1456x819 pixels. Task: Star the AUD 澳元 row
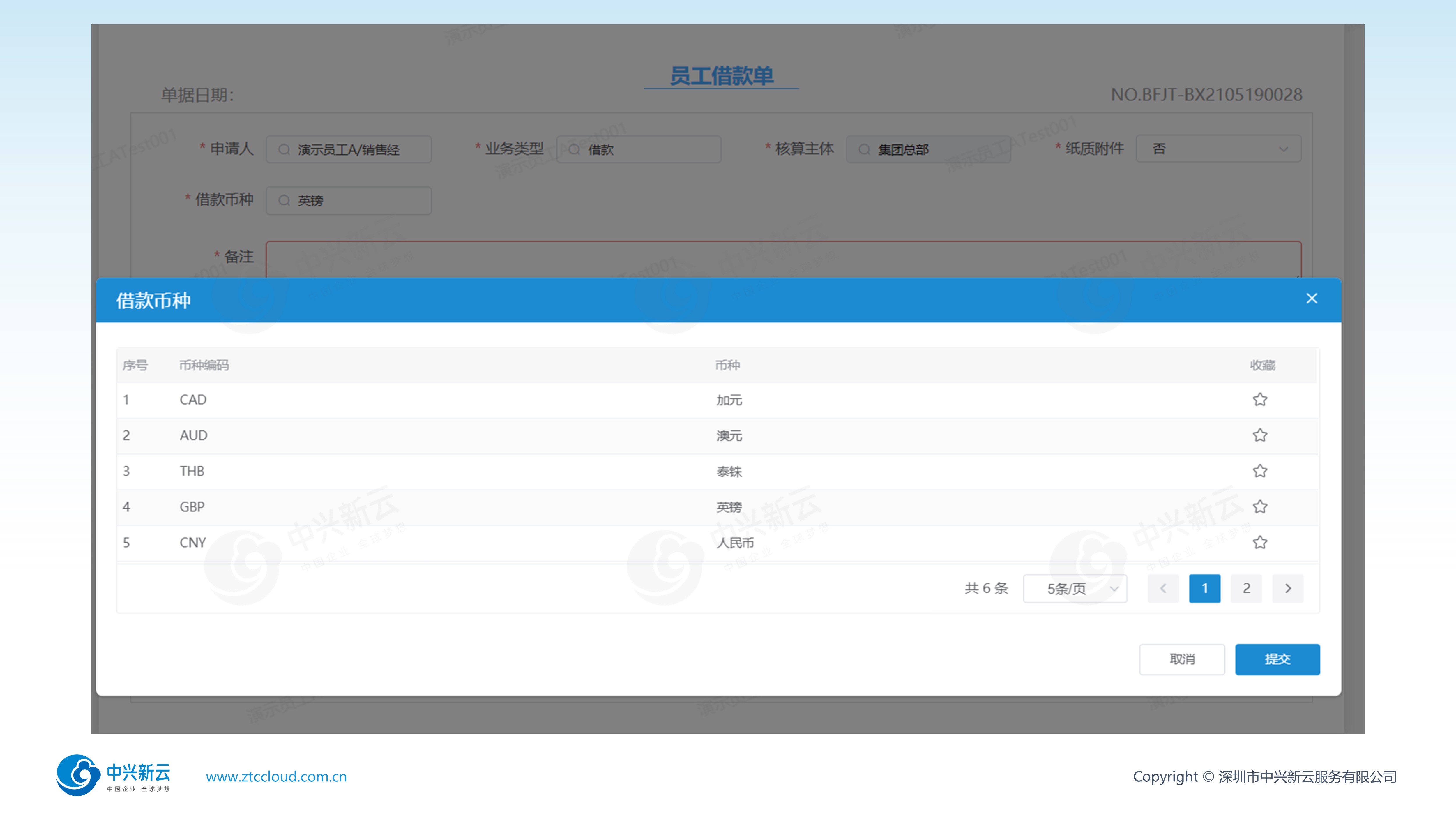point(1259,435)
